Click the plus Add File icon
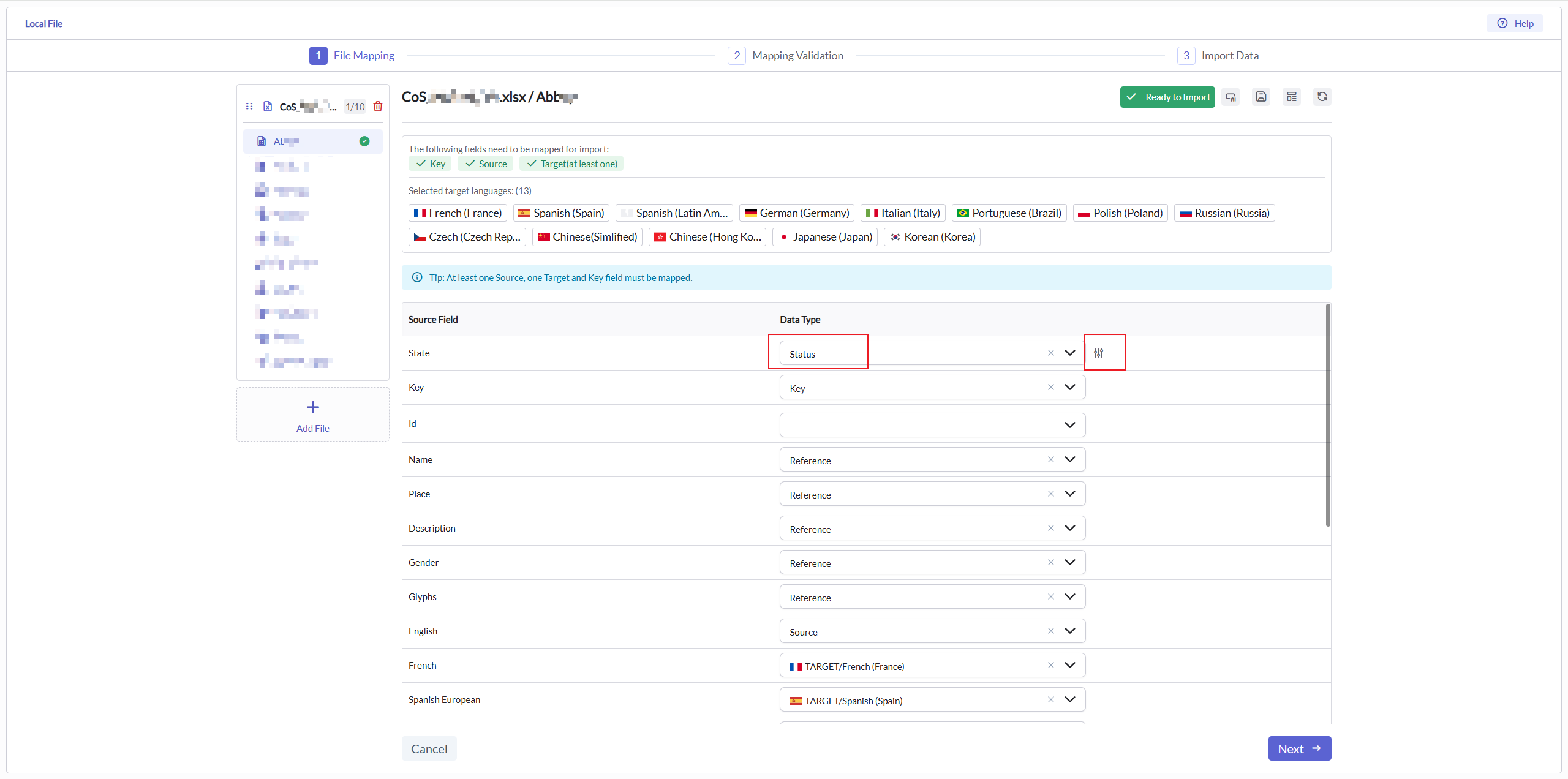 (312, 407)
